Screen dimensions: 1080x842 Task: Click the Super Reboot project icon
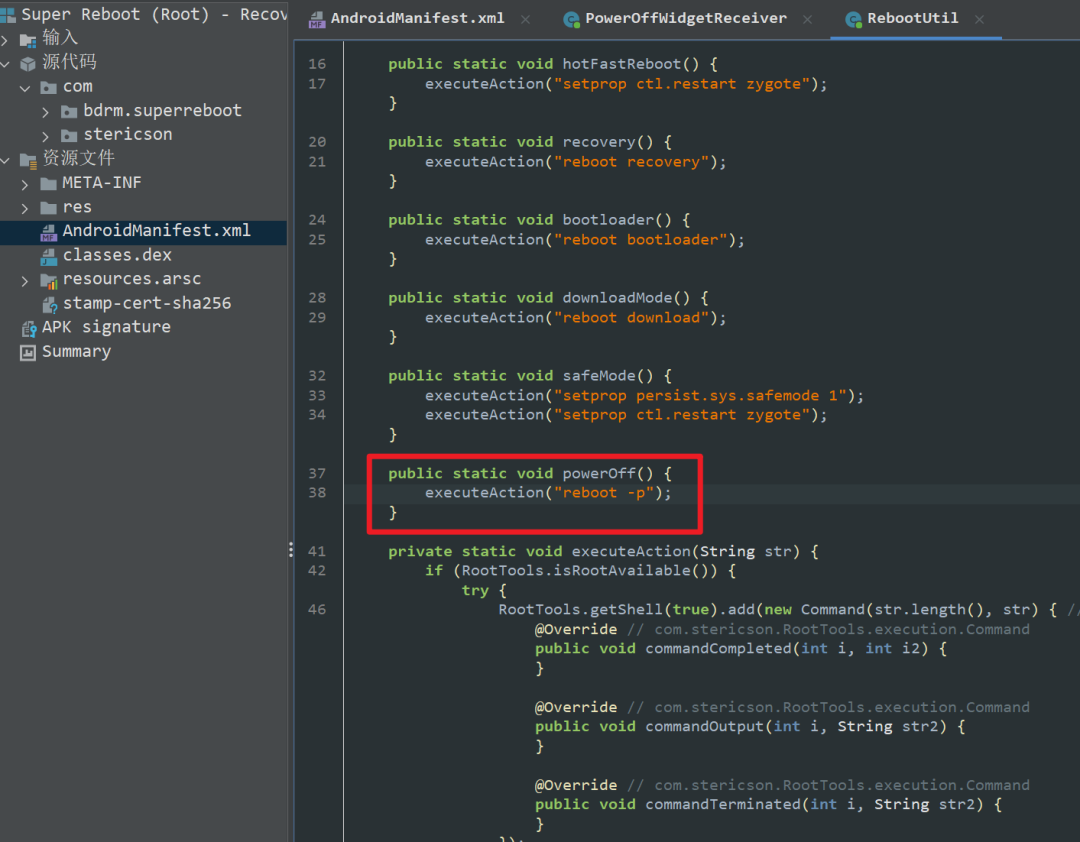pos(8,15)
